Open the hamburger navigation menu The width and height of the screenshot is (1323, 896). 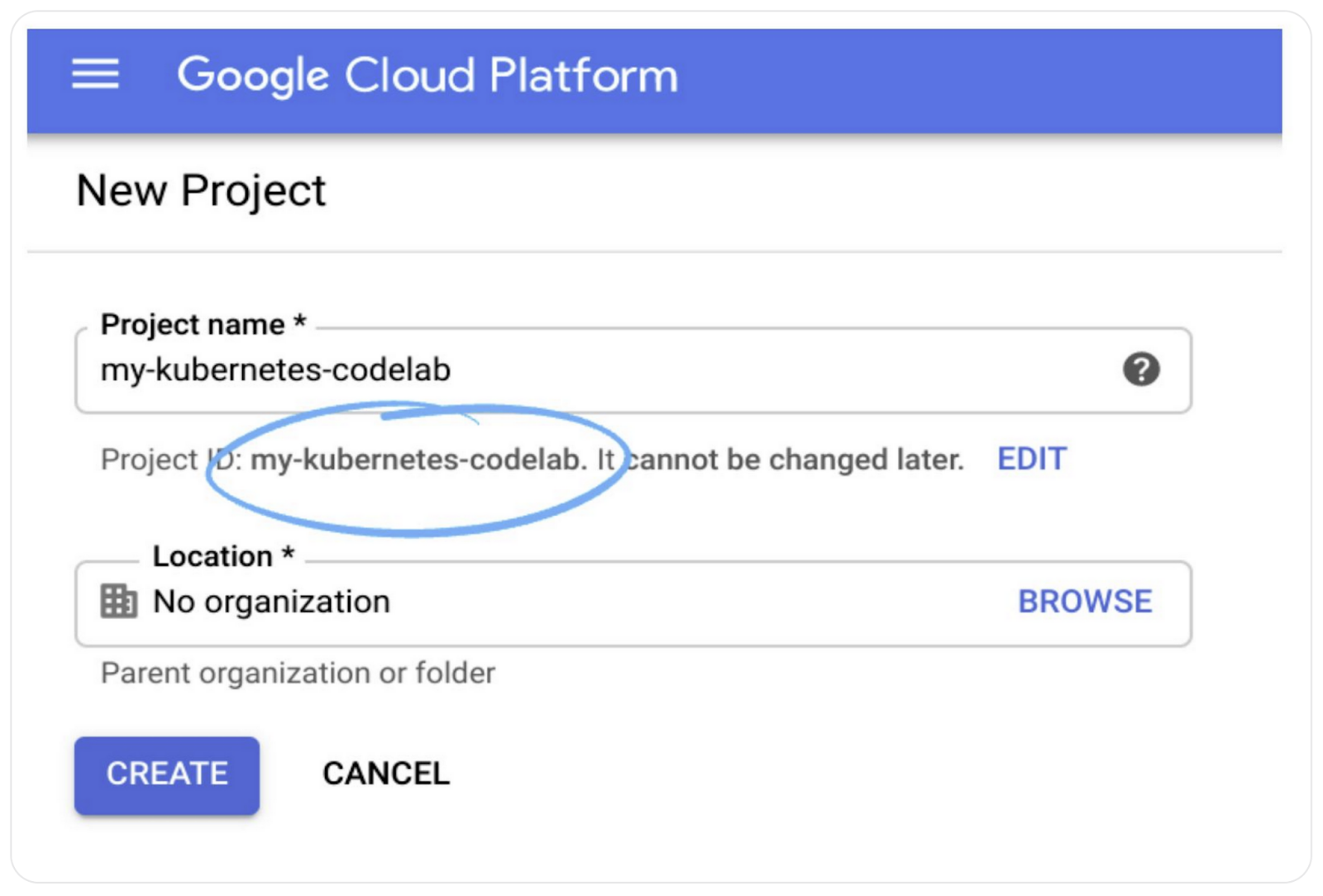click(x=95, y=74)
